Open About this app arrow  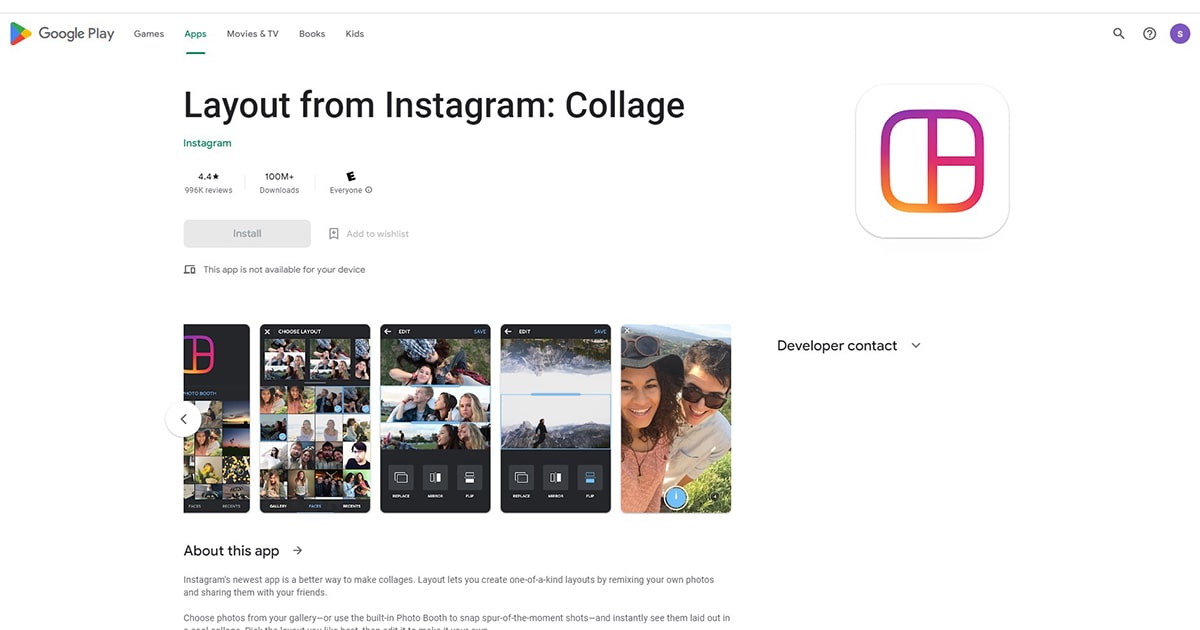coord(297,551)
